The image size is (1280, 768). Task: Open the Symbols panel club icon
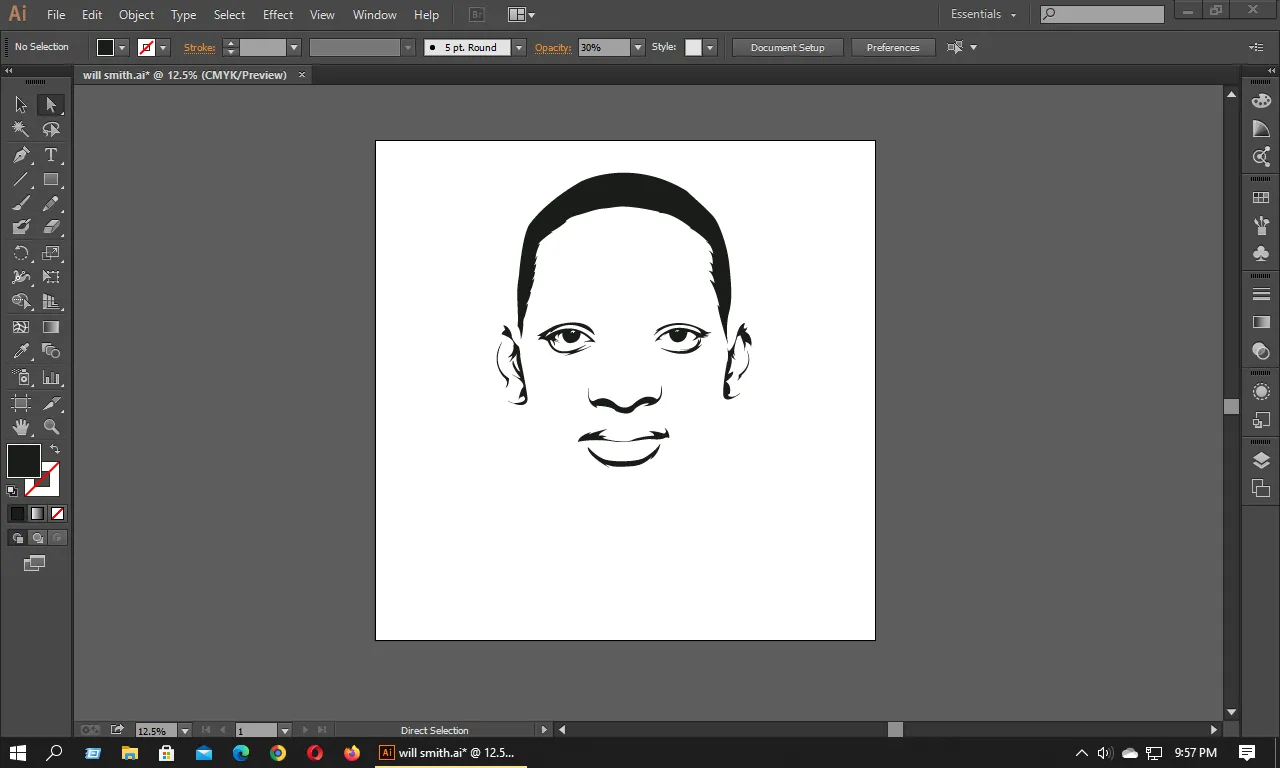[1261, 253]
